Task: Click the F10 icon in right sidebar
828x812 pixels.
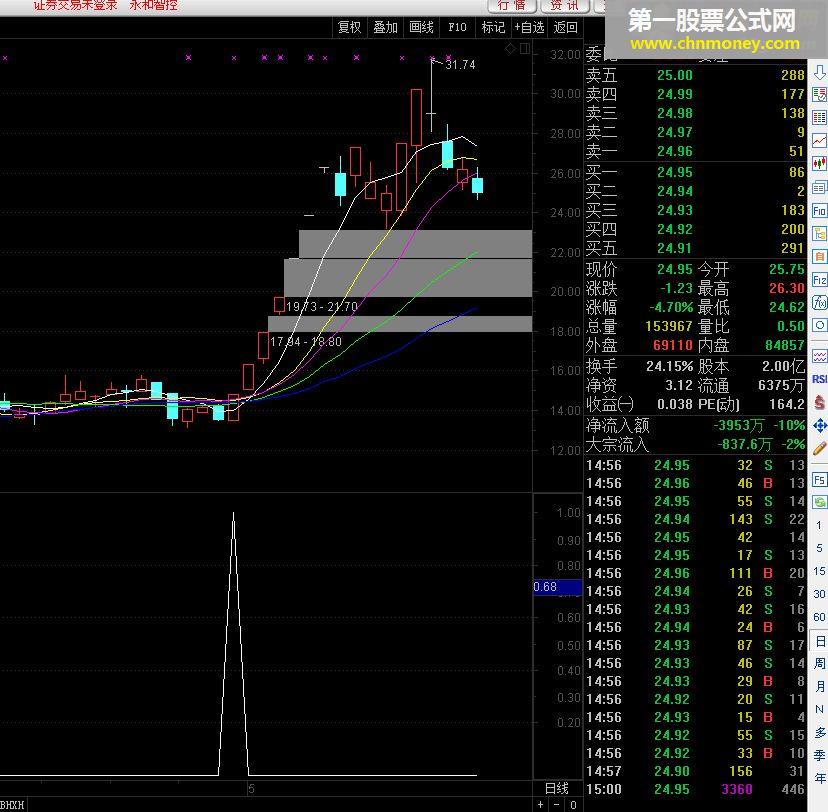Action: (x=820, y=211)
